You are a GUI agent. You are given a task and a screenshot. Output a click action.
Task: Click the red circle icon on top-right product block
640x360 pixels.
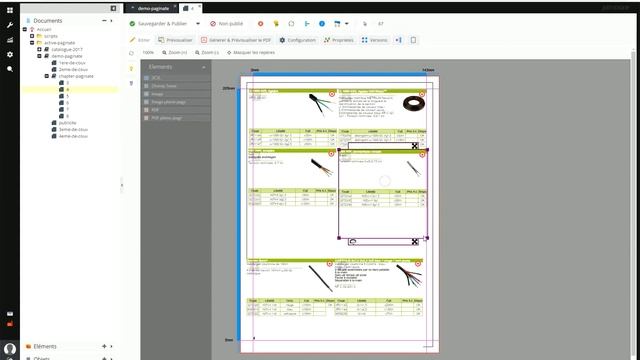click(x=422, y=94)
